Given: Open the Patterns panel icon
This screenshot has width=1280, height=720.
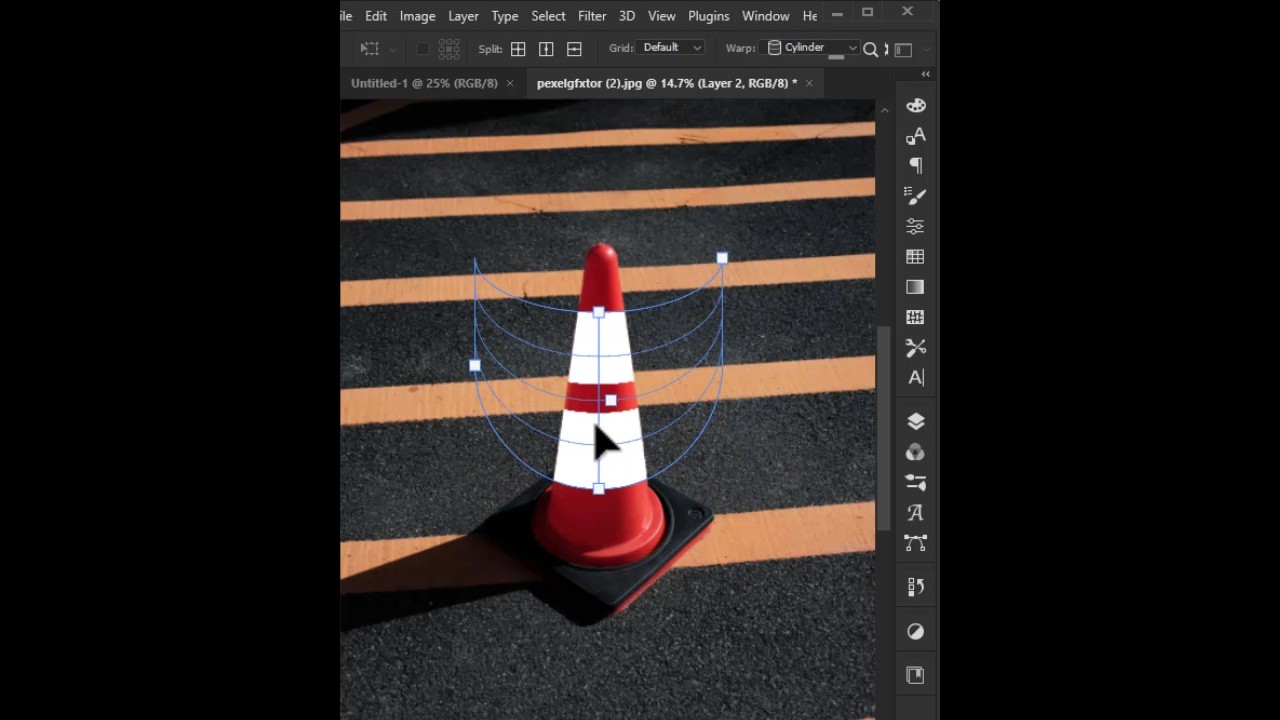Looking at the screenshot, I should (916, 317).
